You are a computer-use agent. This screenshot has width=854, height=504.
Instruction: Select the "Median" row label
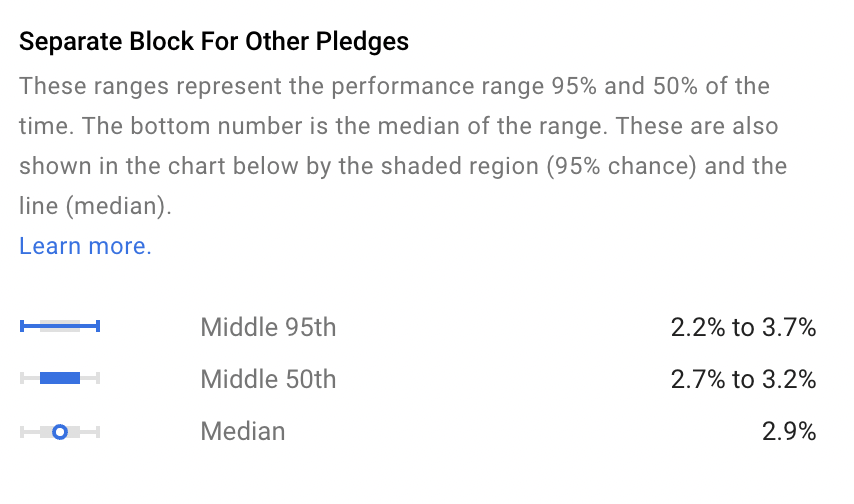point(243,432)
